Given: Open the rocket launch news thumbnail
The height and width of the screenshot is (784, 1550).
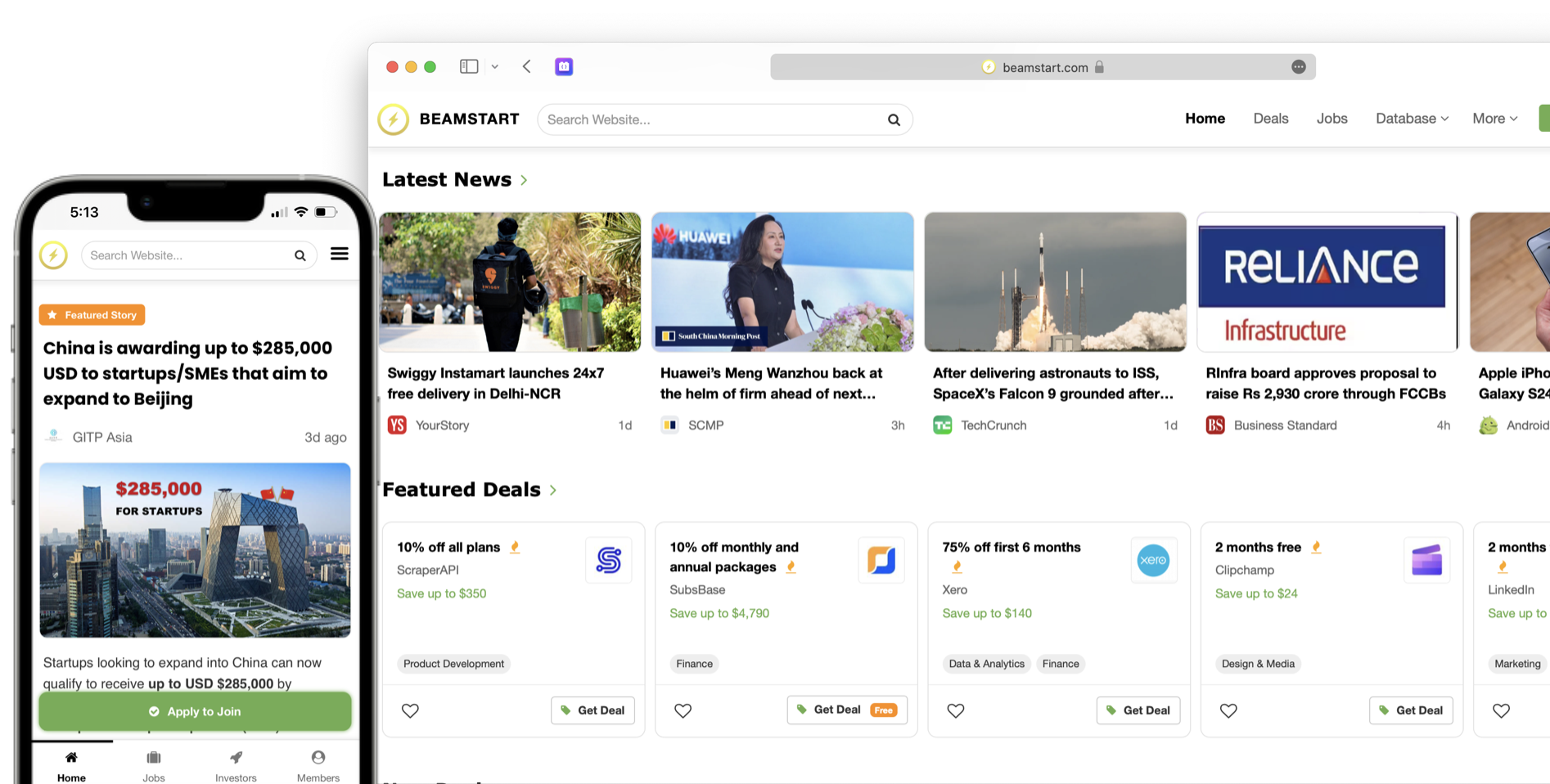Looking at the screenshot, I should (1055, 282).
